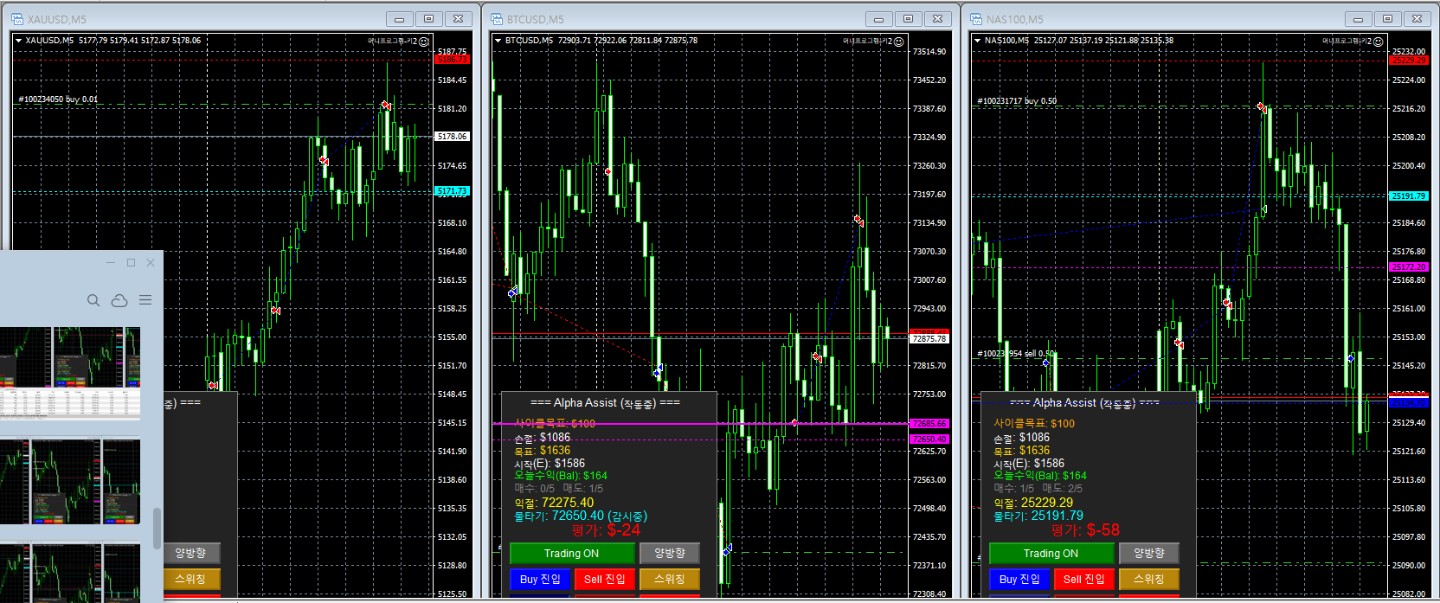Click the NAS100 chart window icon
This screenshot has width=1440, height=603.
976,19
